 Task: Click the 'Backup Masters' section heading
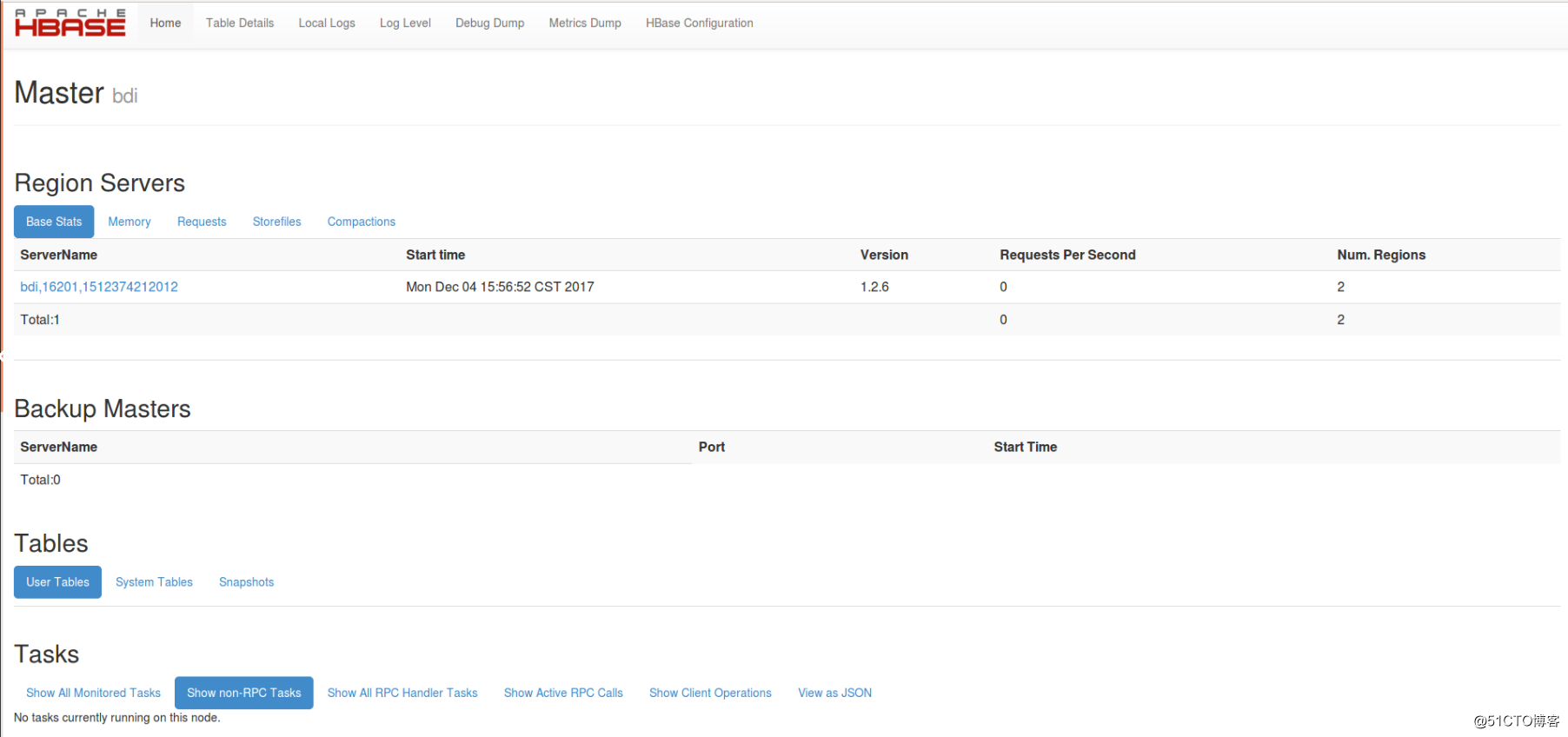coord(103,409)
